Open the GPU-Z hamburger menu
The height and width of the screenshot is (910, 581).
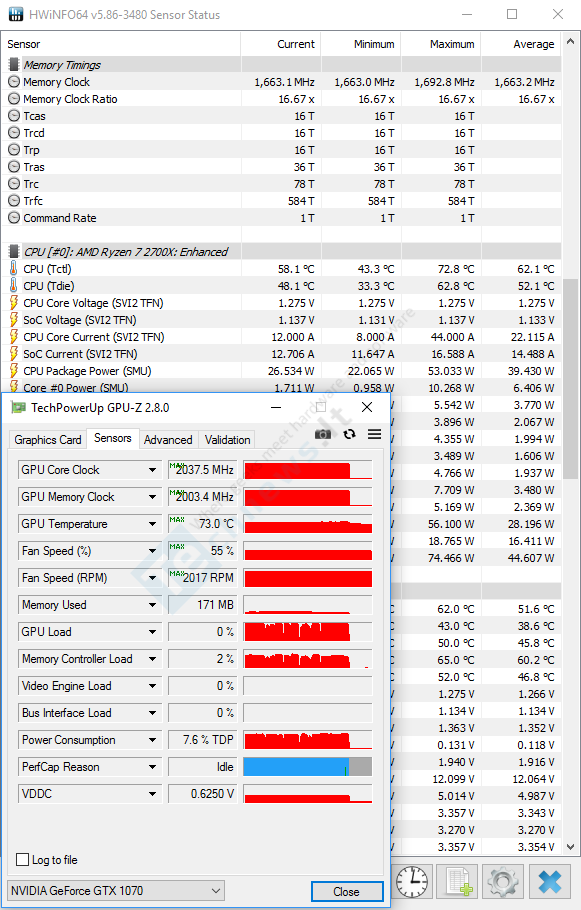[375, 434]
